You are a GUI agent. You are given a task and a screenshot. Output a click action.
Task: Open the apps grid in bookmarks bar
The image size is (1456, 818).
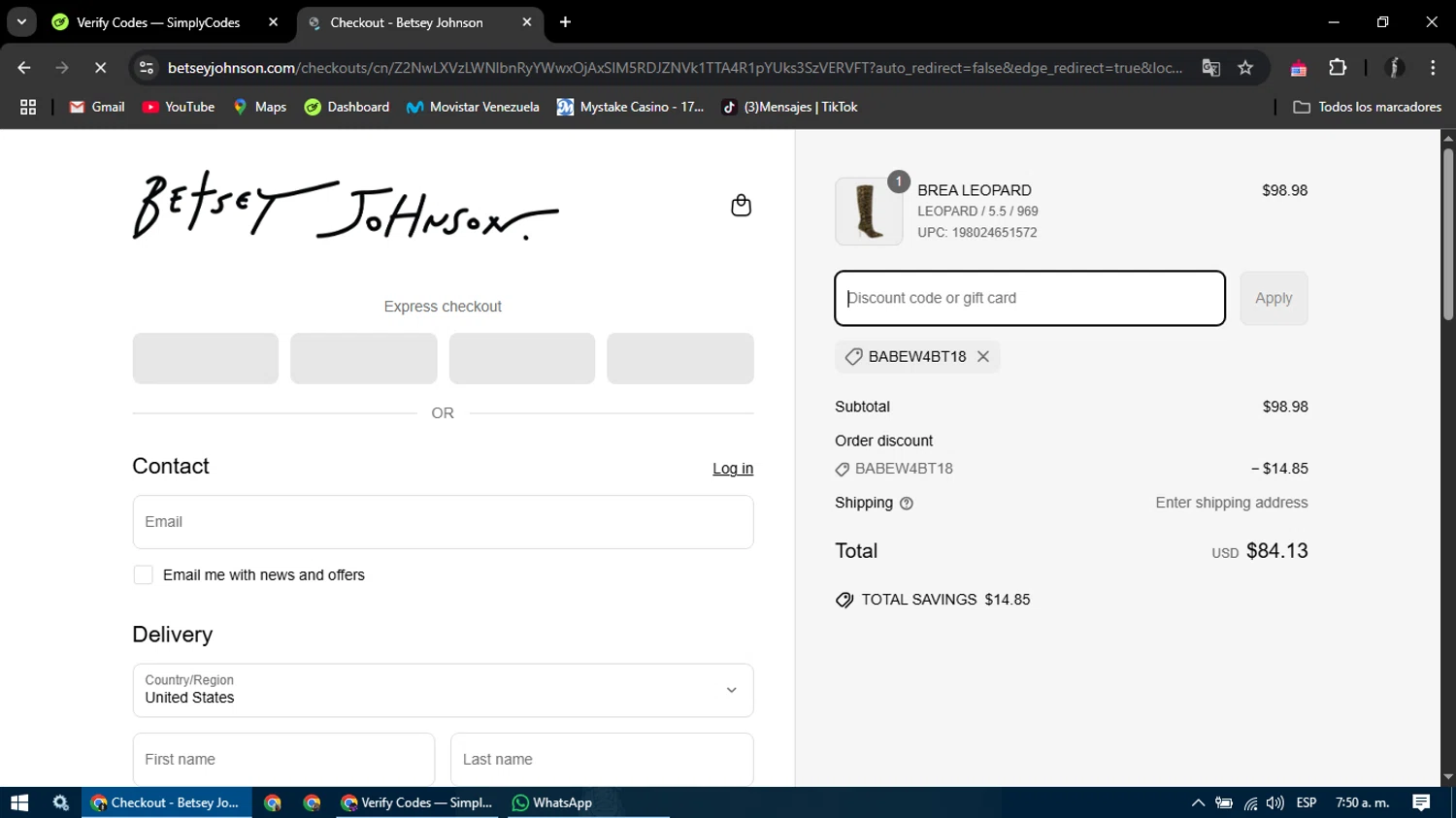tap(28, 107)
